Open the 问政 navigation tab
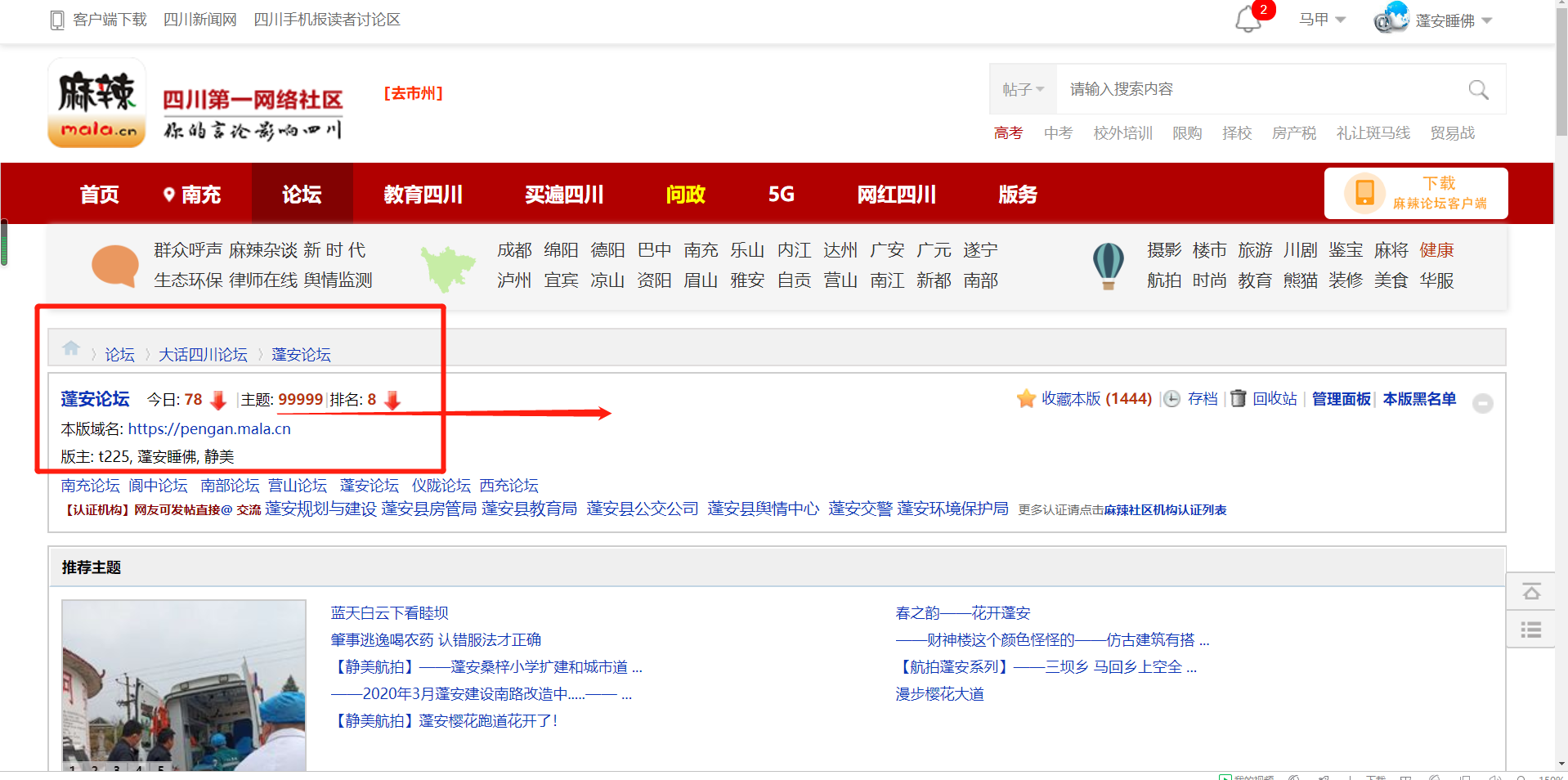 [x=685, y=195]
